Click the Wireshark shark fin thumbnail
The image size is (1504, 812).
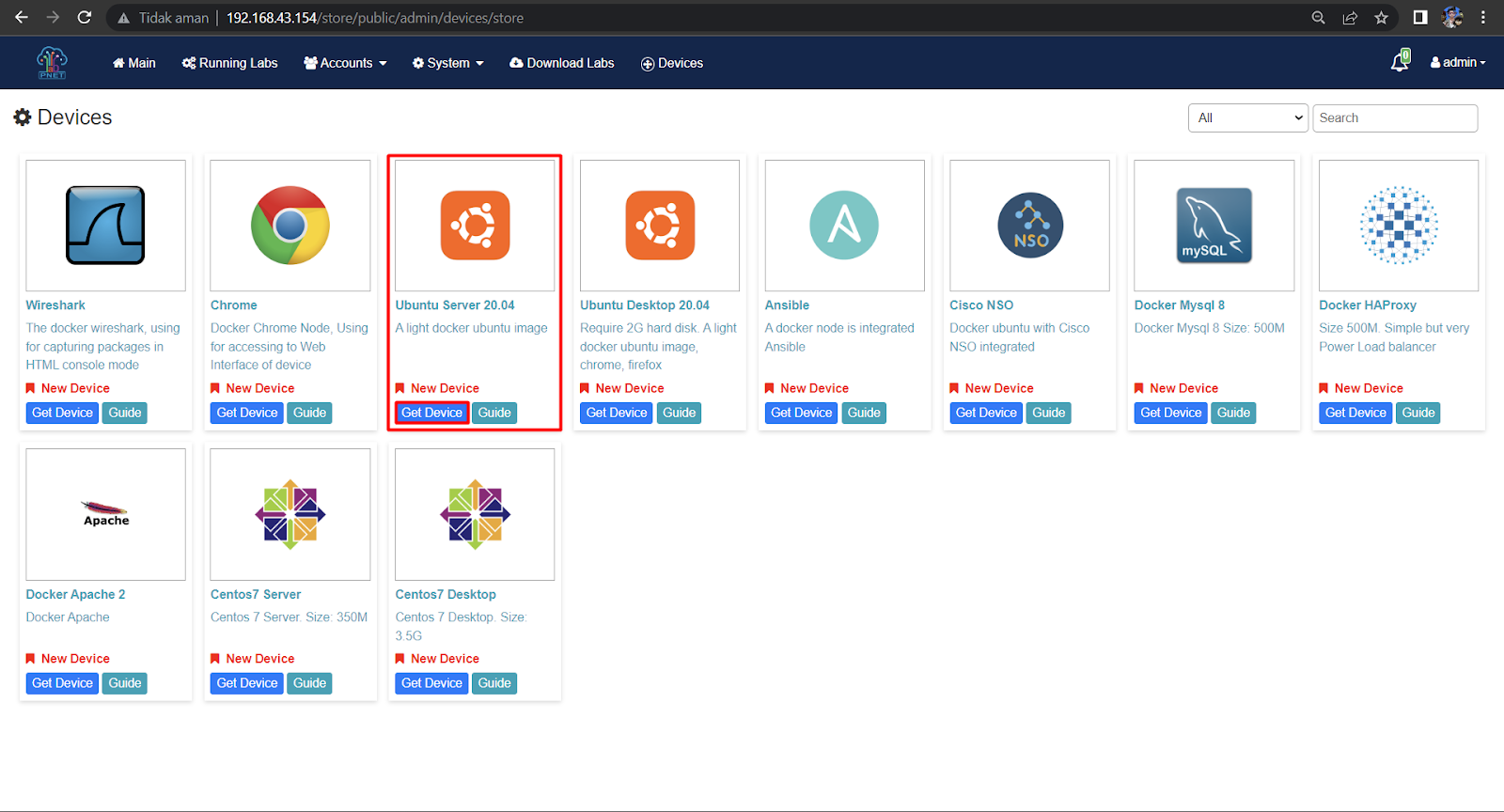105,226
